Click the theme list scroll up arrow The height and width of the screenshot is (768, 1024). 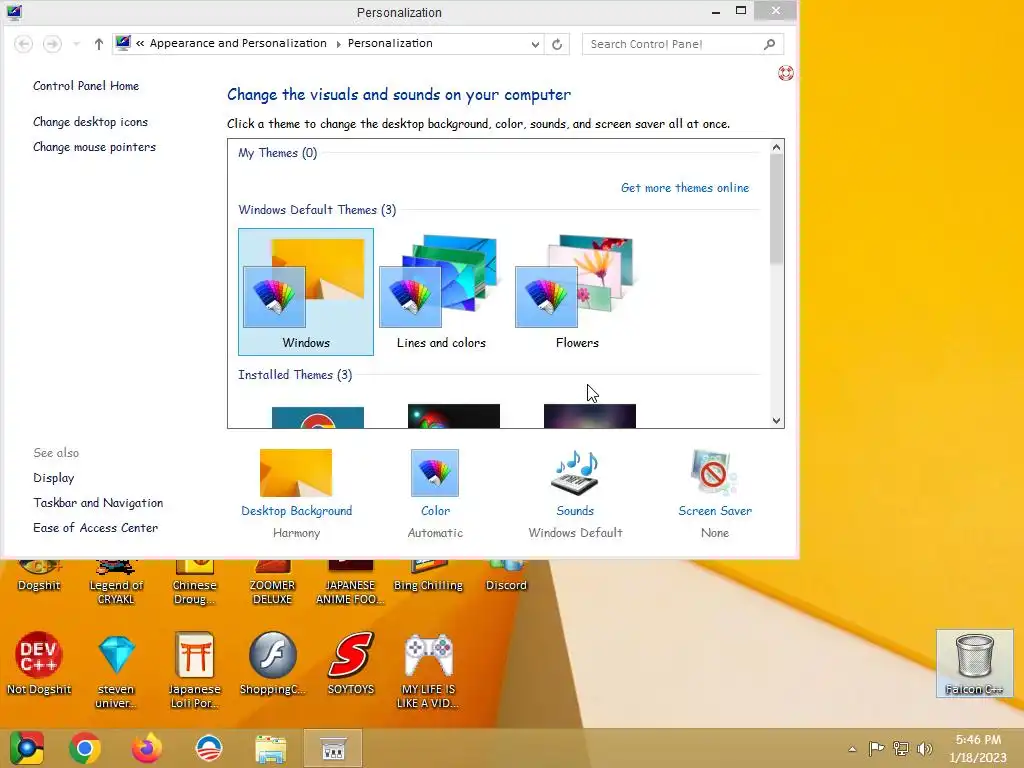(776, 147)
